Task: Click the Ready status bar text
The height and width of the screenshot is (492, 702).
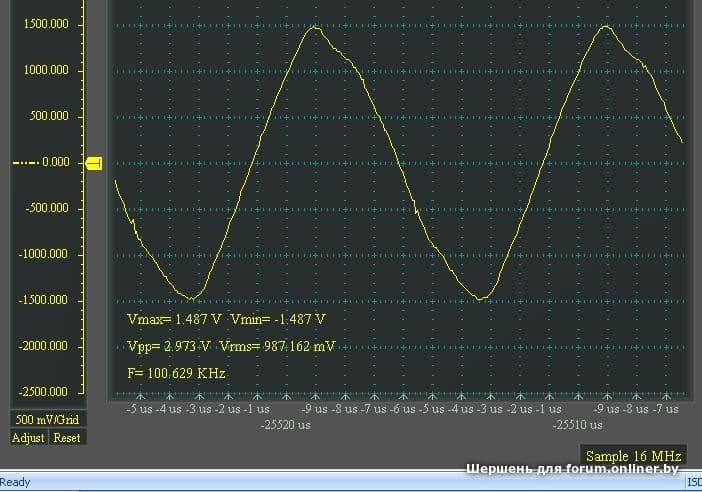Action: point(15,482)
